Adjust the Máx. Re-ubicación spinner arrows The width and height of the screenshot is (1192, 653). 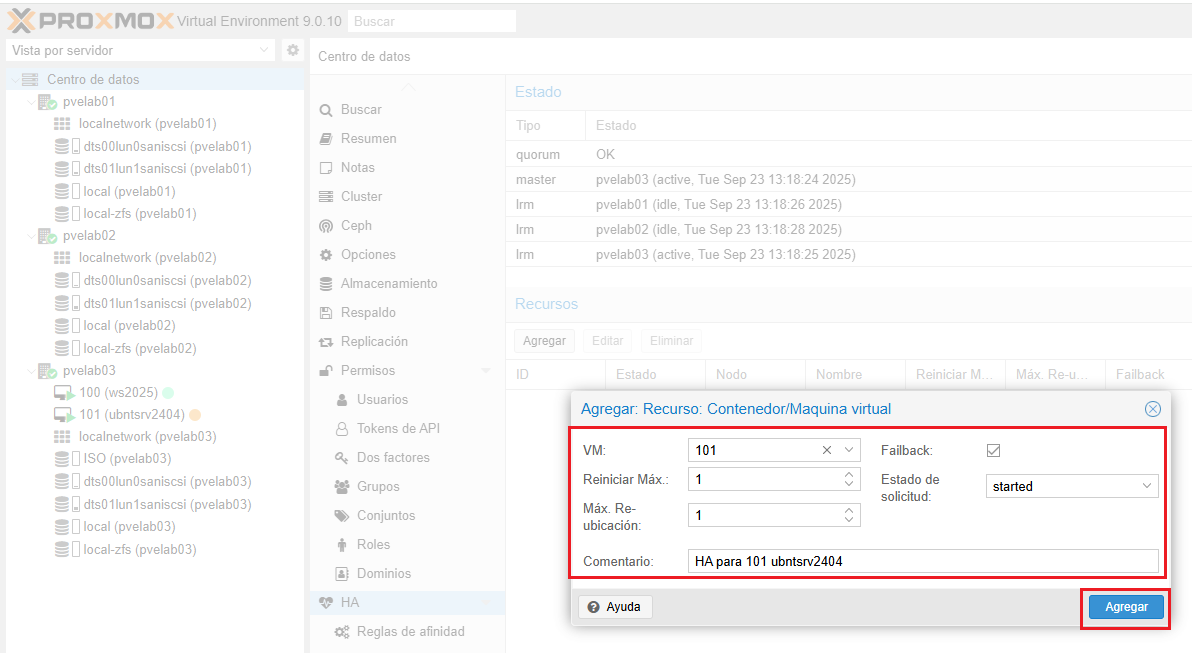849,515
